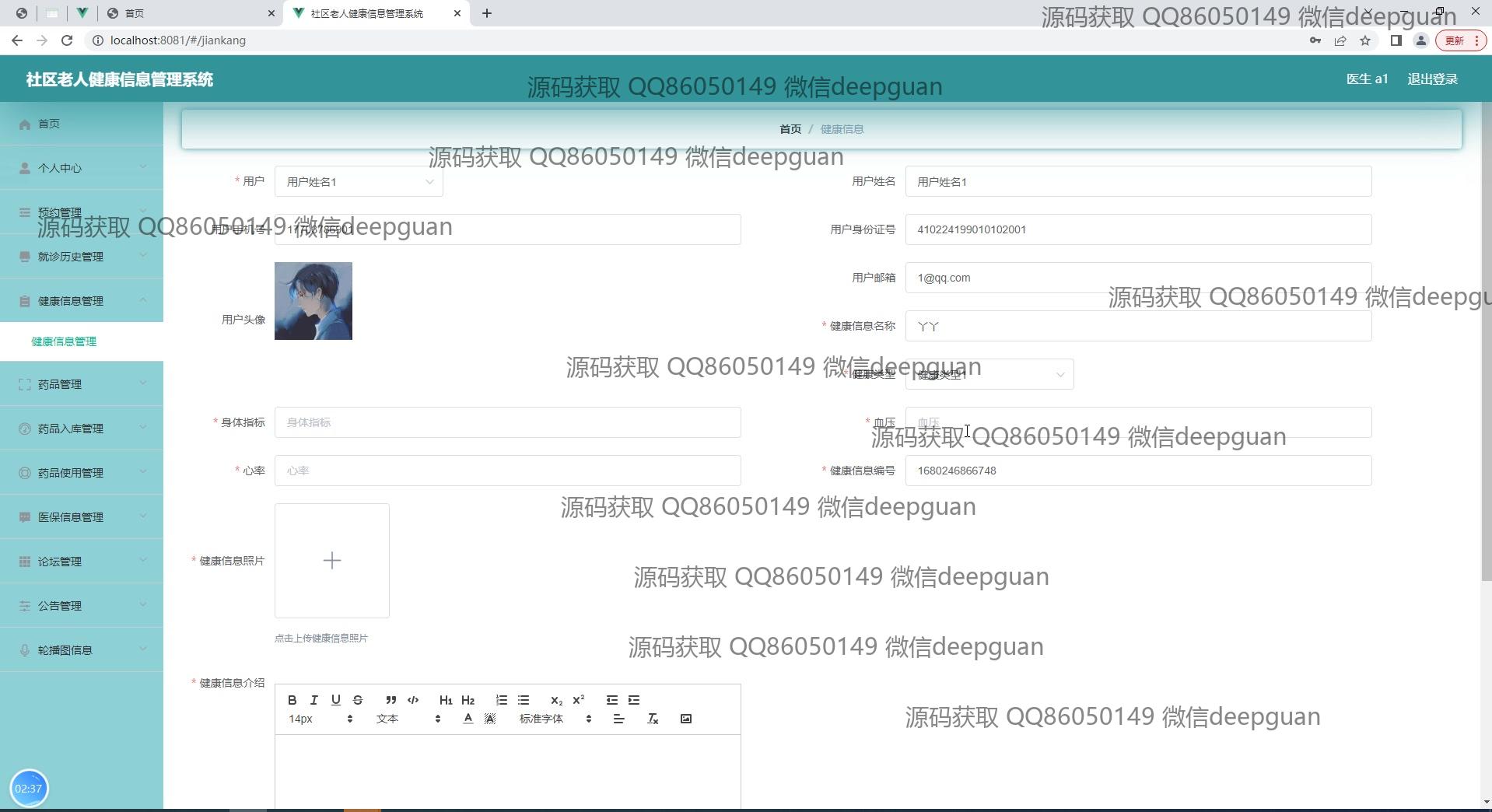Click the clear formatting icon
Viewport: 1492px width, 812px height.
pos(653,719)
